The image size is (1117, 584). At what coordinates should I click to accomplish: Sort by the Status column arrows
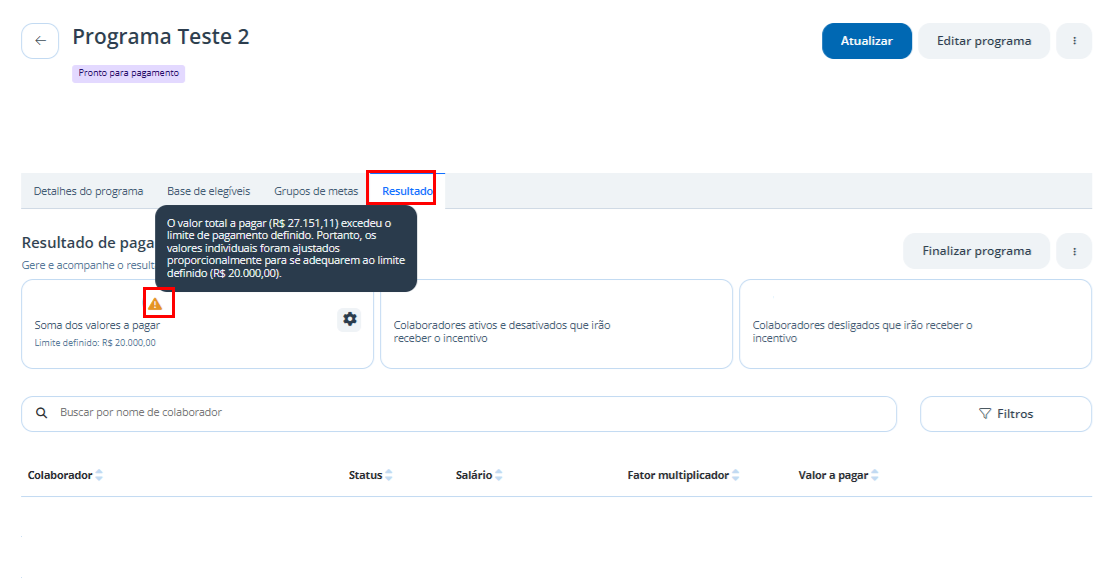[x=389, y=475]
